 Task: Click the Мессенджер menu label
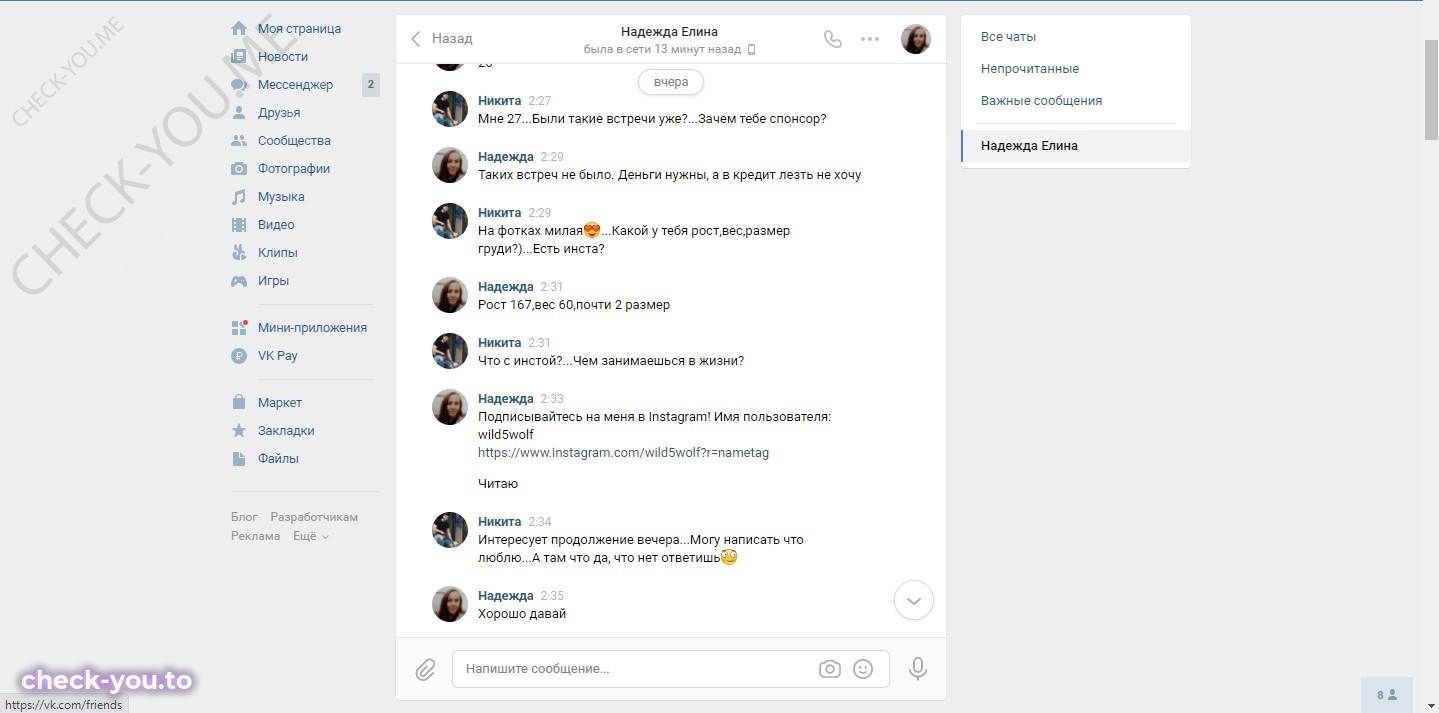pyautogui.click(x=295, y=85)
